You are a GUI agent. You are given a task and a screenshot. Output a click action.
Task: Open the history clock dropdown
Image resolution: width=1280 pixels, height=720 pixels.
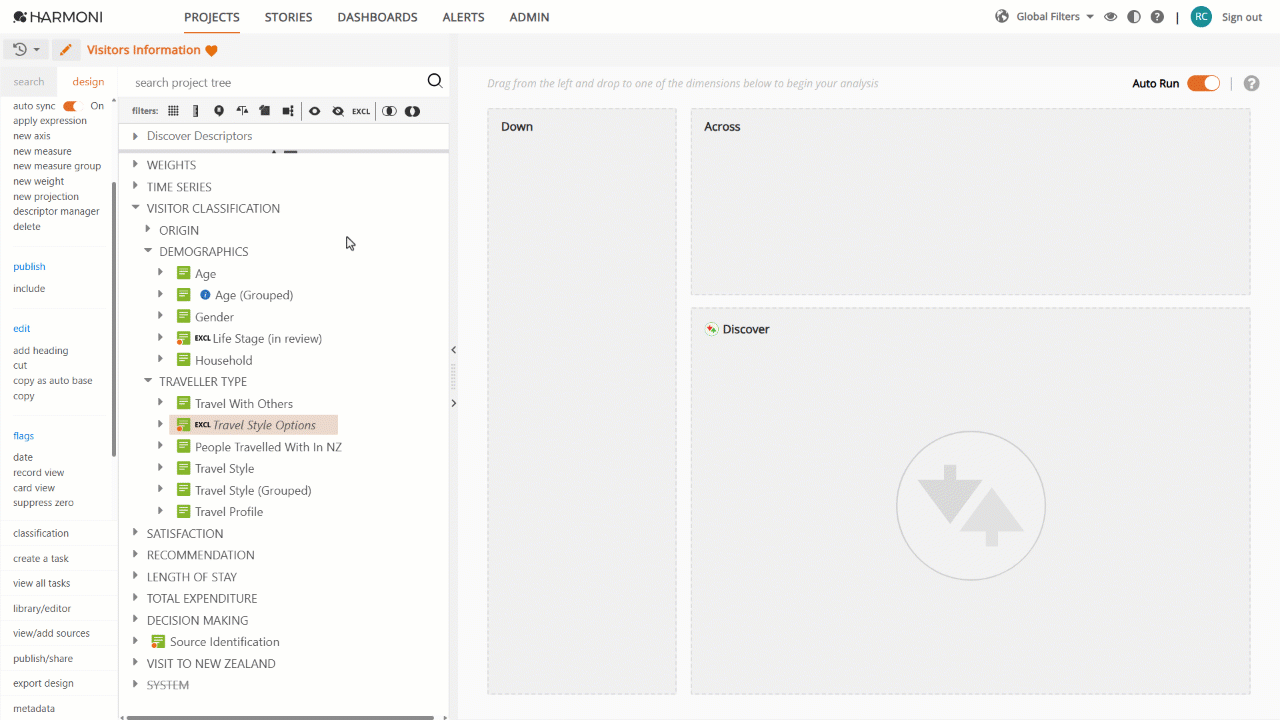tap(27, 49)
